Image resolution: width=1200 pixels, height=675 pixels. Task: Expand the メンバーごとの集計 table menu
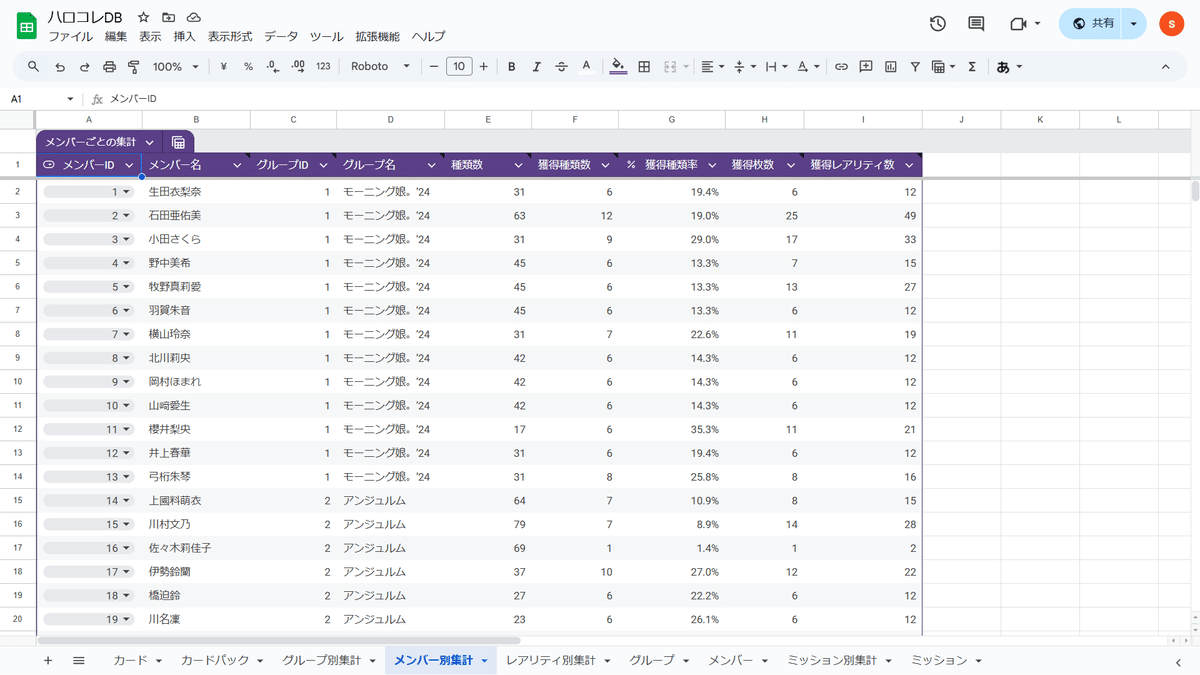pyautogui.click(x=149, y=142)
